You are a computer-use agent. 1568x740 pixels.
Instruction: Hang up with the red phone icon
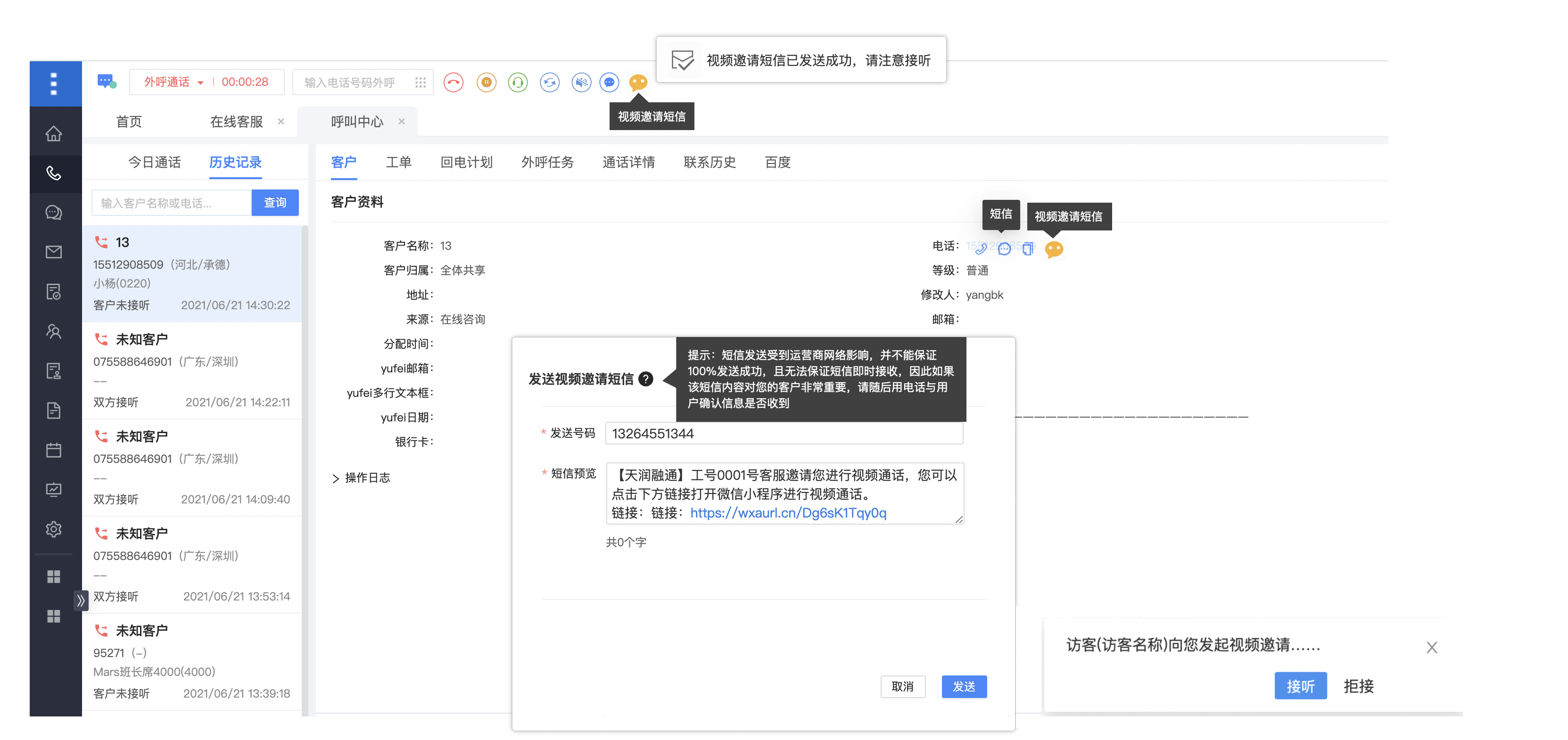(454, 82)
